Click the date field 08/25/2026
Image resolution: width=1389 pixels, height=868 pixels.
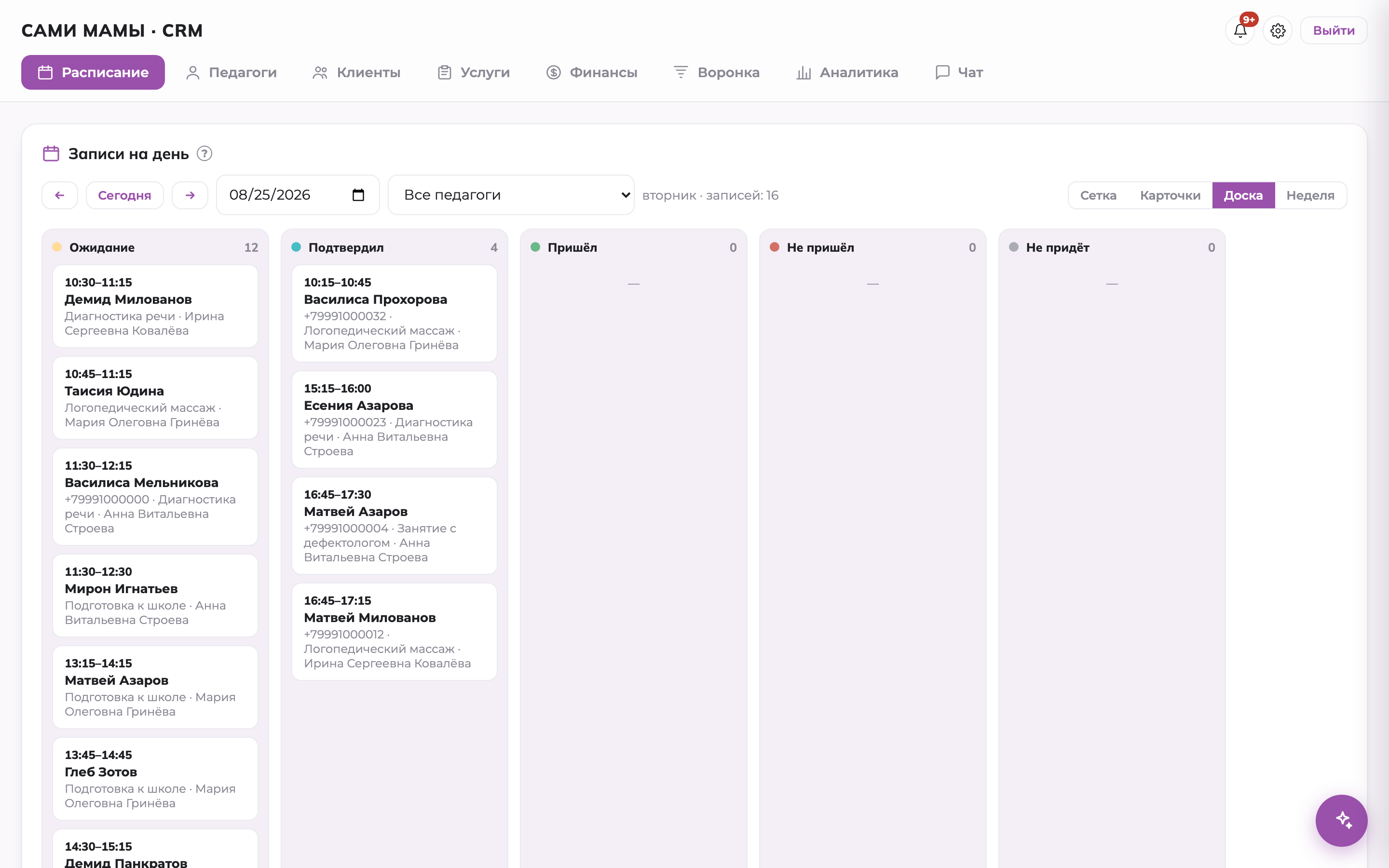click(x=297, y=195)
